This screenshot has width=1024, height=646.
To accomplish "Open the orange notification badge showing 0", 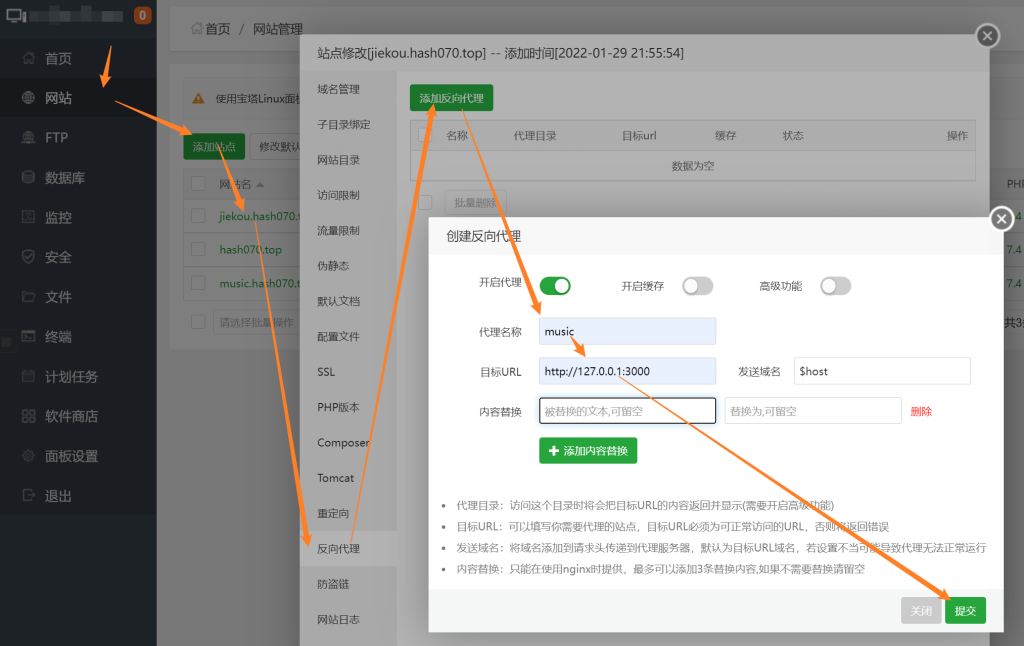I will (x=142, y=15).
